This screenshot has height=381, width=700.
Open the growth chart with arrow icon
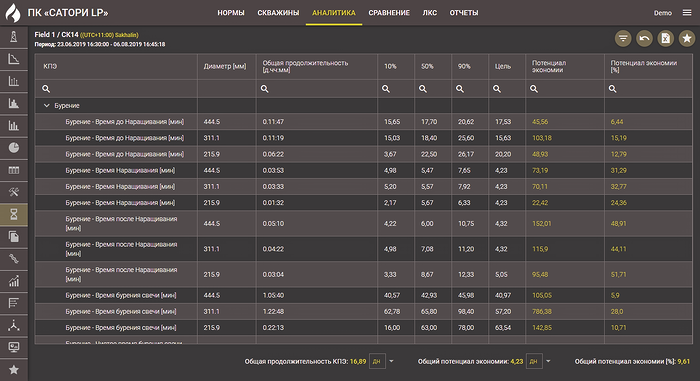(x=14, y=281)
